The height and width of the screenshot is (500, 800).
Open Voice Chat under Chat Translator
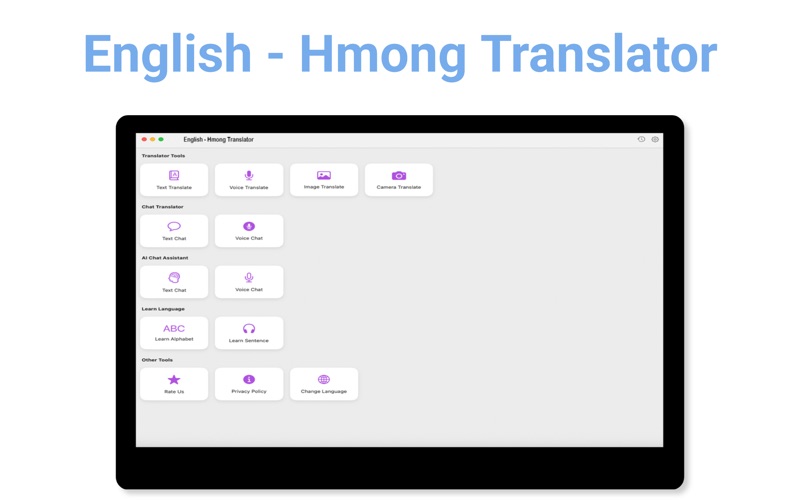(x=249, y=231)
